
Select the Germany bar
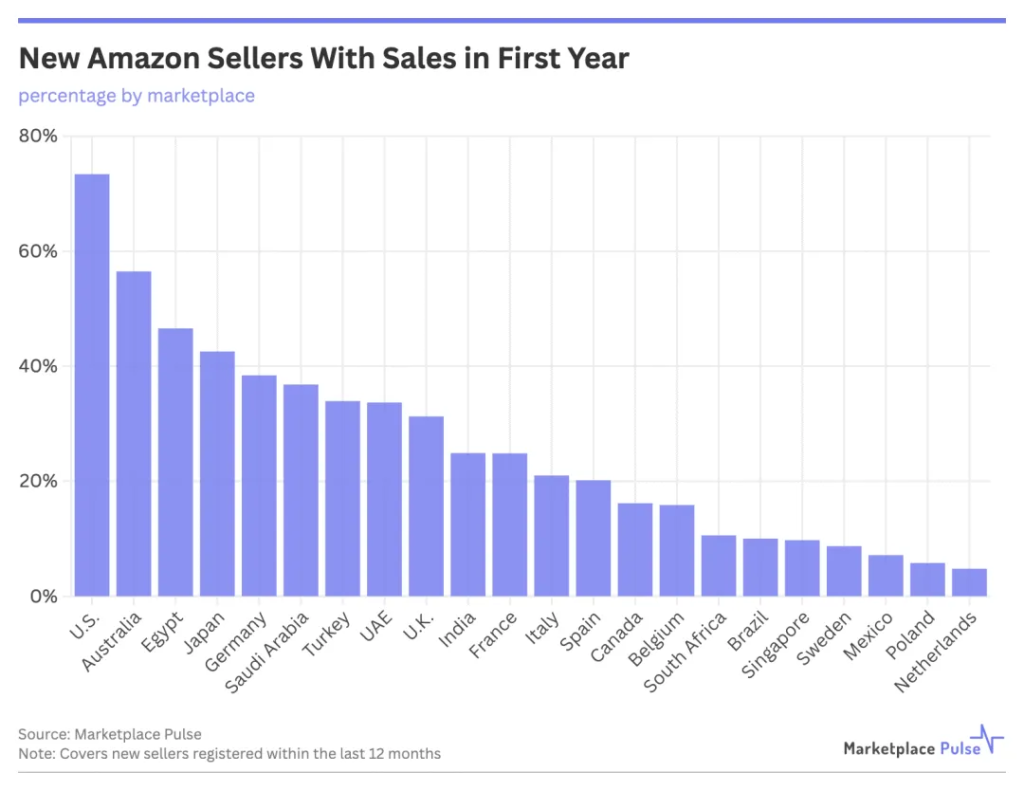pyautogui.click(x=259, y=486)
